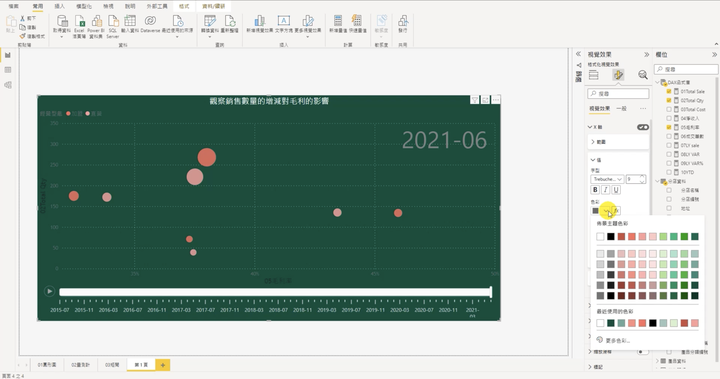Switch to Model view in left sidebar
720x379 pixels.
[x=8, y=85]
